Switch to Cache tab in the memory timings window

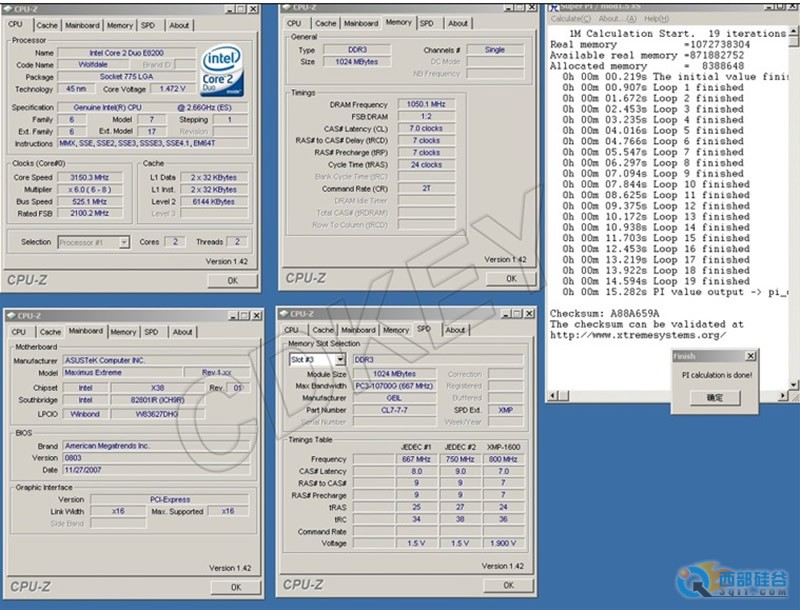pos(326,23)
